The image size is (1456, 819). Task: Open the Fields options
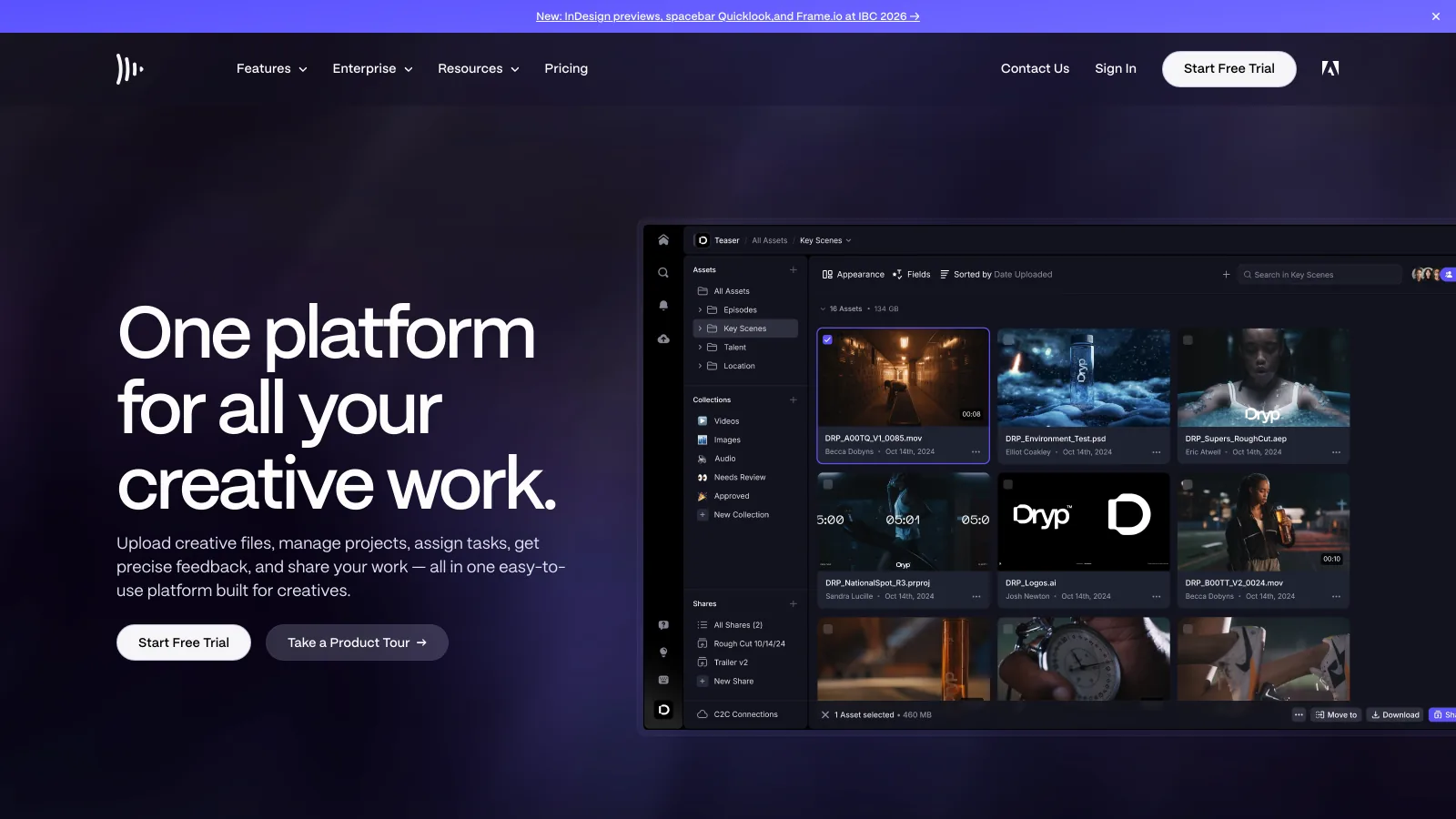tap(912, 274)
